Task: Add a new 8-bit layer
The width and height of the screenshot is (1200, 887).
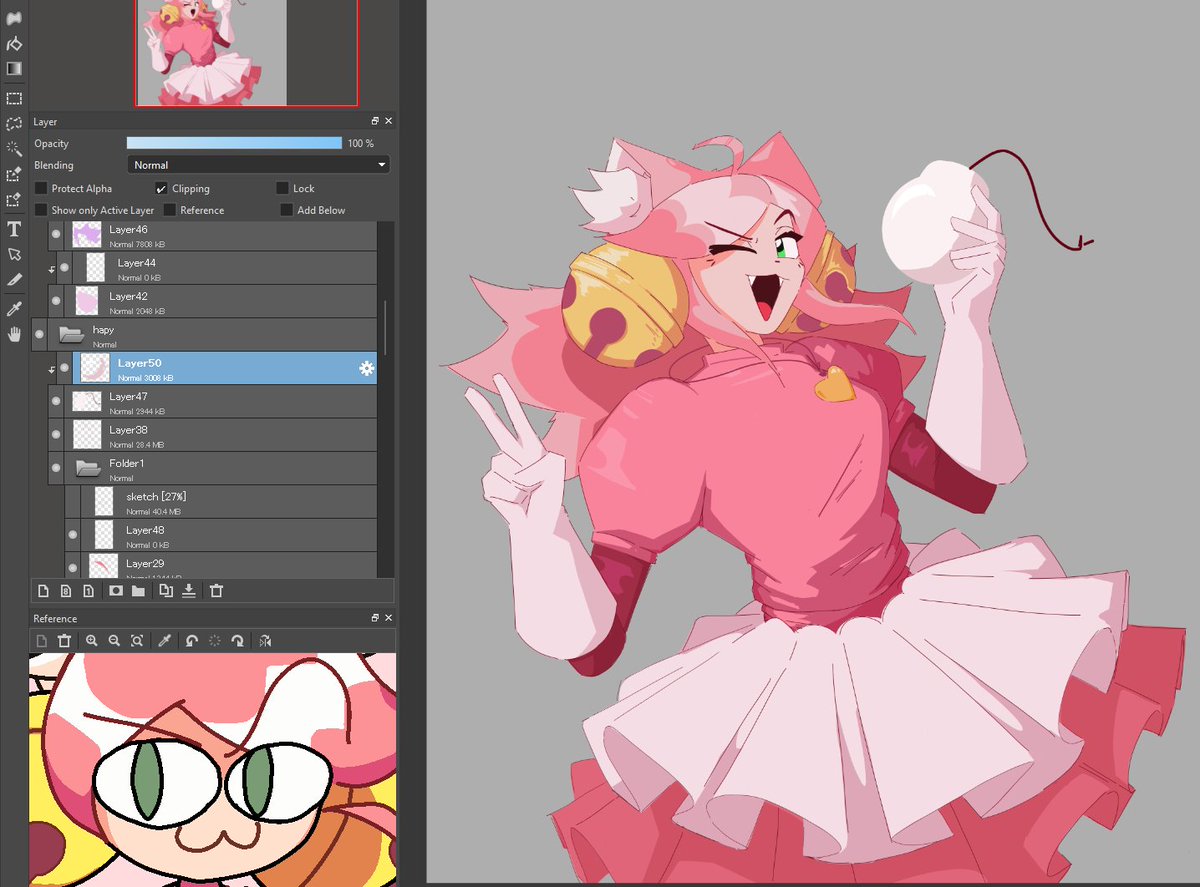Action: point(66,591)
